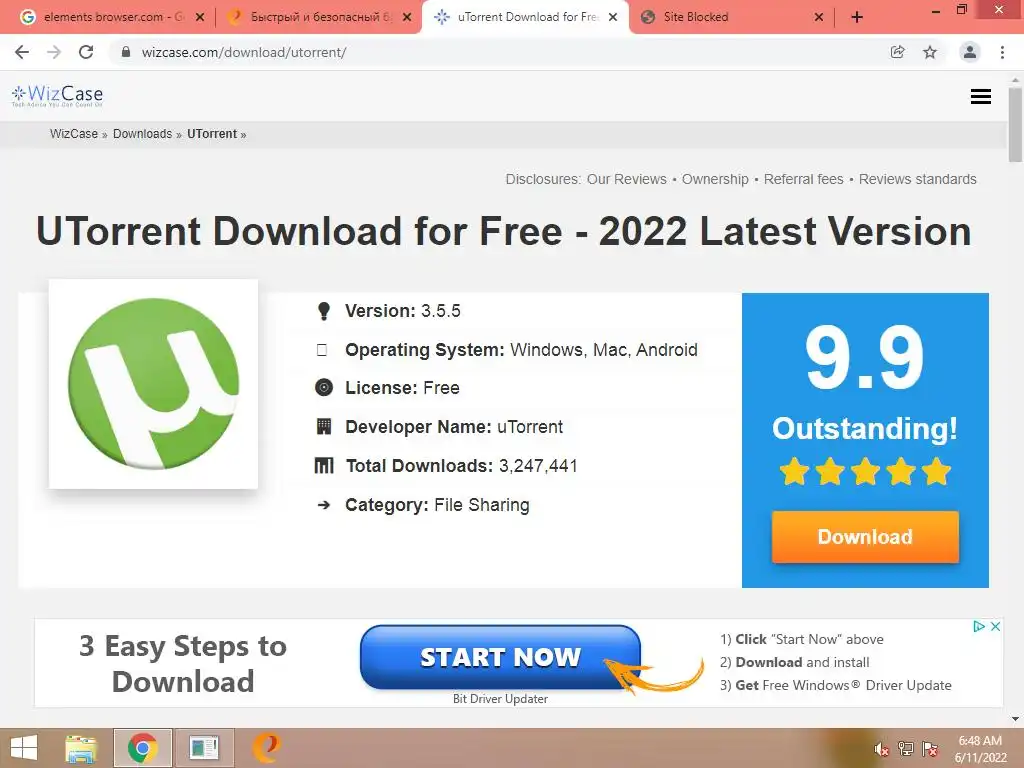Open the Reviews standards link
The width and height of the screenshot is (1024, 768).
[x=918, y=179]
